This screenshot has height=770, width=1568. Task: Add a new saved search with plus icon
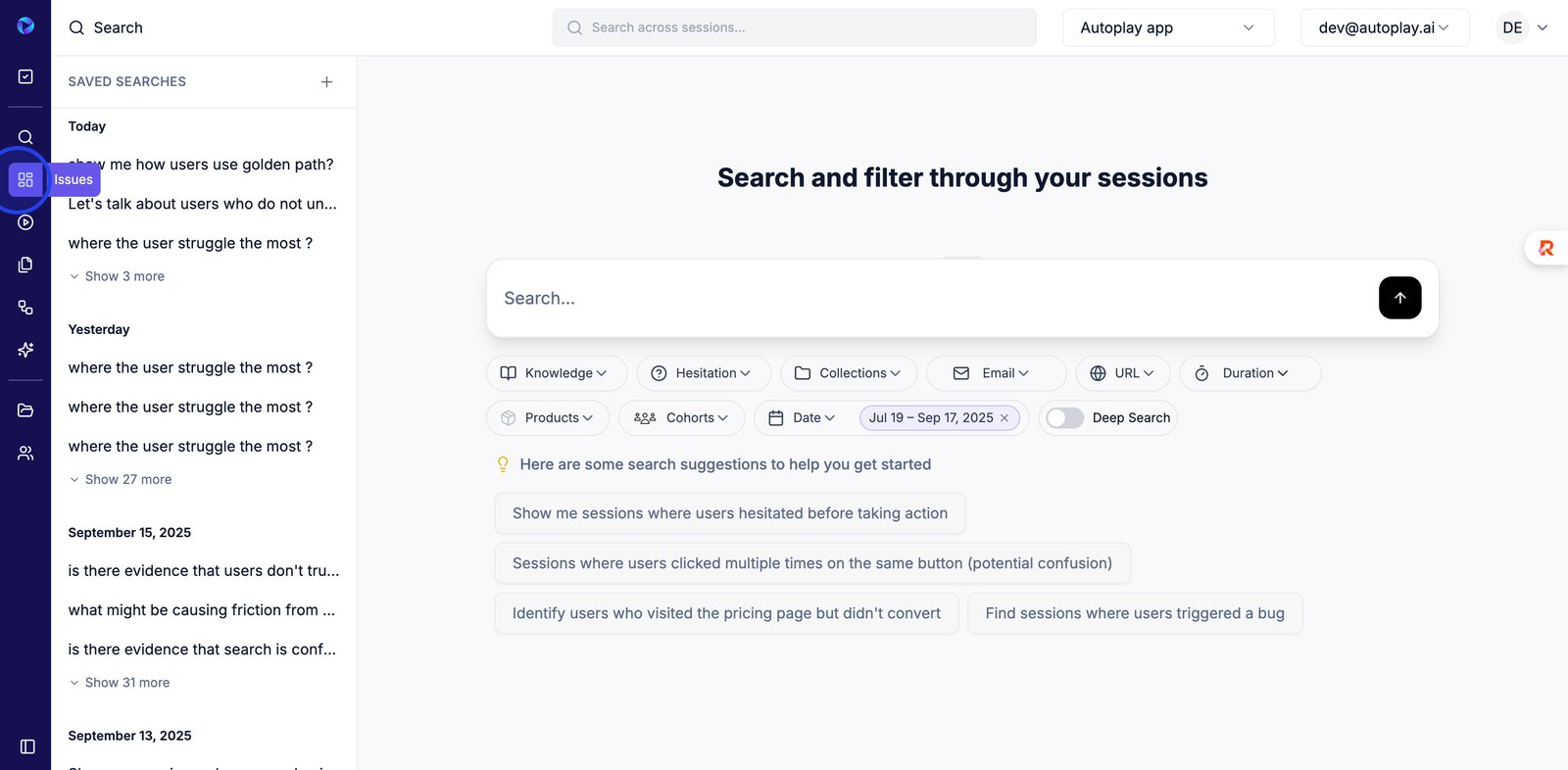[326, 82]
